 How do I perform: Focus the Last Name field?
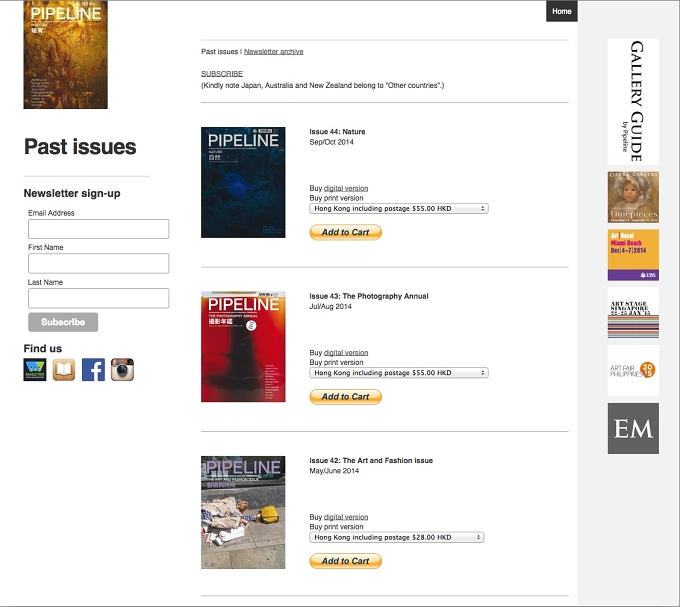[x=98, y=298]
